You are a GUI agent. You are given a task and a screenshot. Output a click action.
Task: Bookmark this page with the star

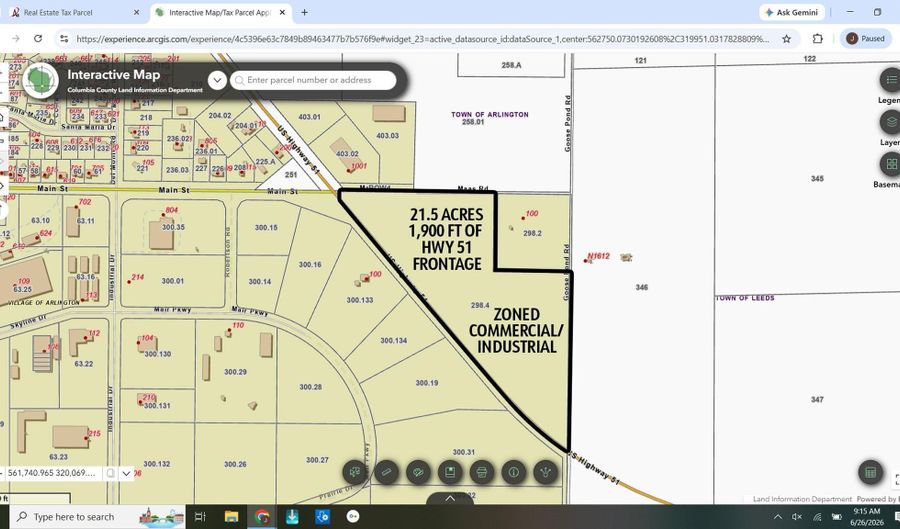[x=786, y=38]
